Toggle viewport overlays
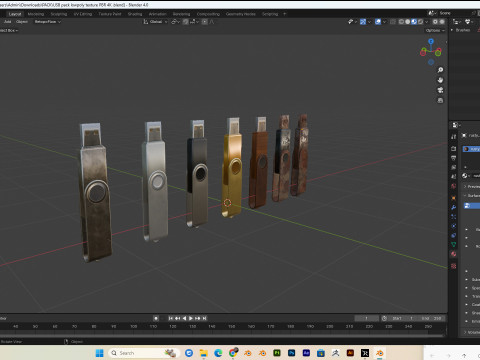Image resolution: width=480 pixels, height=360 pixels. coord(378,22)
